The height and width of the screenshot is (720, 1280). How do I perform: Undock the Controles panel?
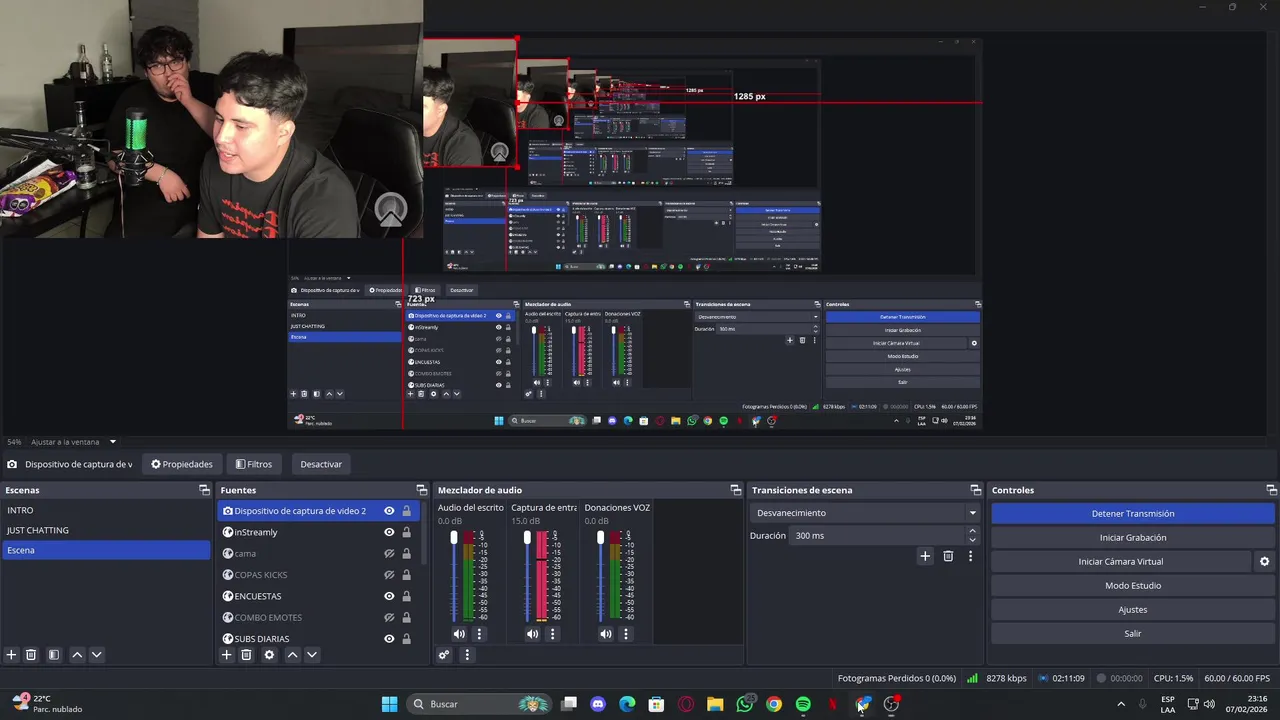[x=1272, y=490]
